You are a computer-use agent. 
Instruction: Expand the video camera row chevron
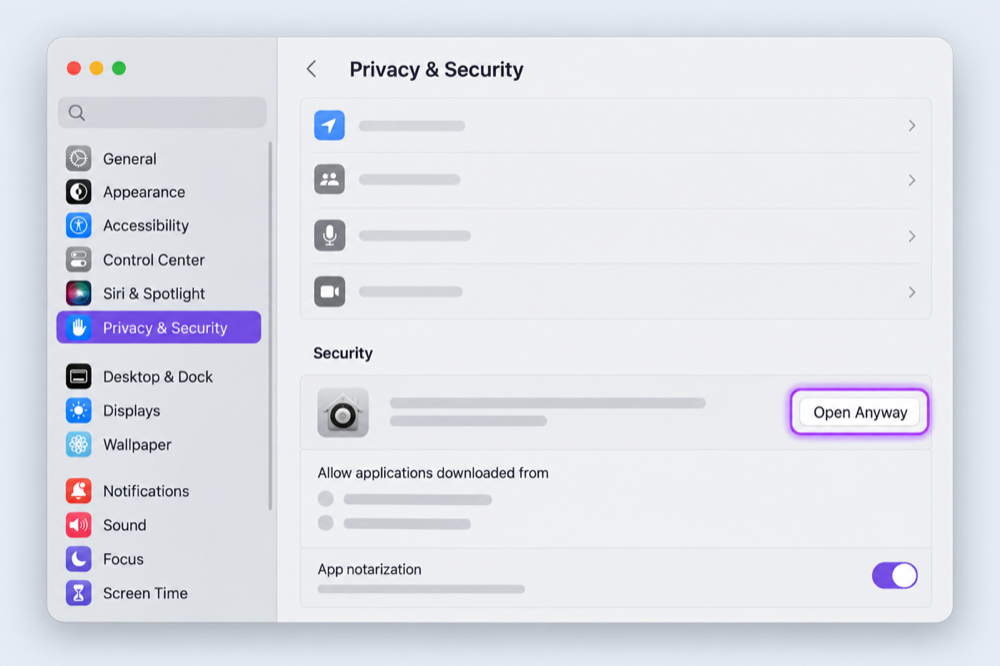[x=912, y=292]
